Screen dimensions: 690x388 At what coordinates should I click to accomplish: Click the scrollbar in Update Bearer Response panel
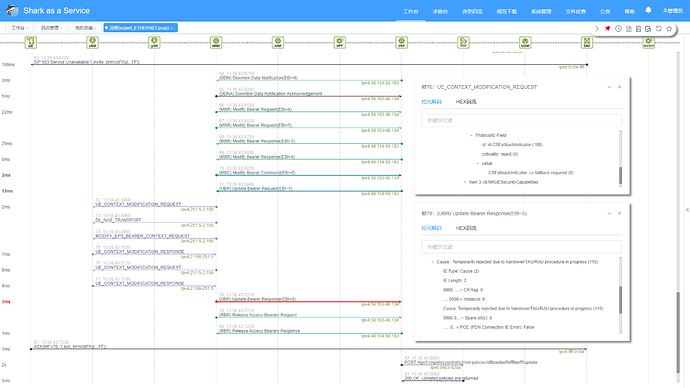click(x=620, y=300)
